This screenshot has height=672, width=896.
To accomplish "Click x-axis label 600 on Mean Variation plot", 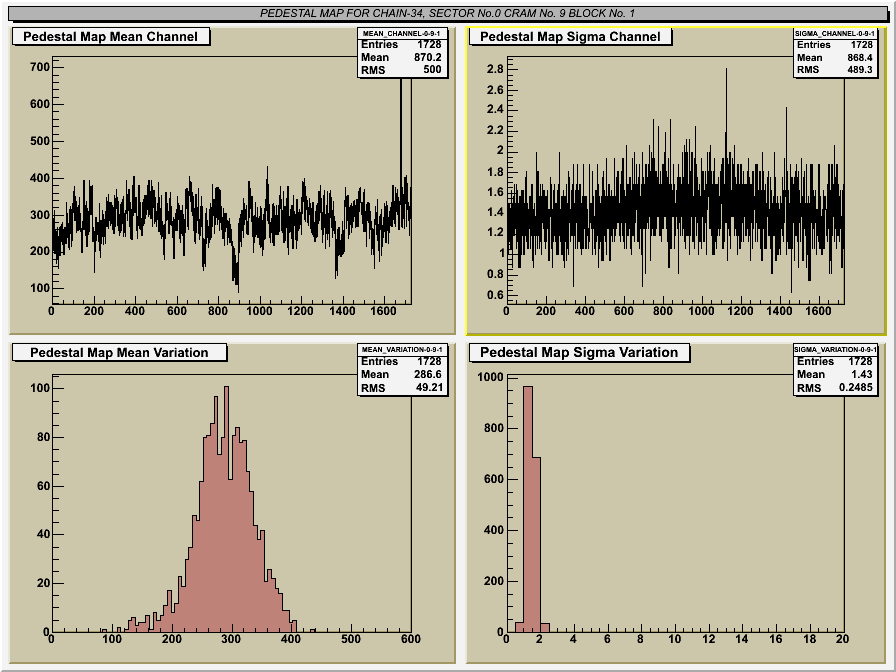I will 410,639.
